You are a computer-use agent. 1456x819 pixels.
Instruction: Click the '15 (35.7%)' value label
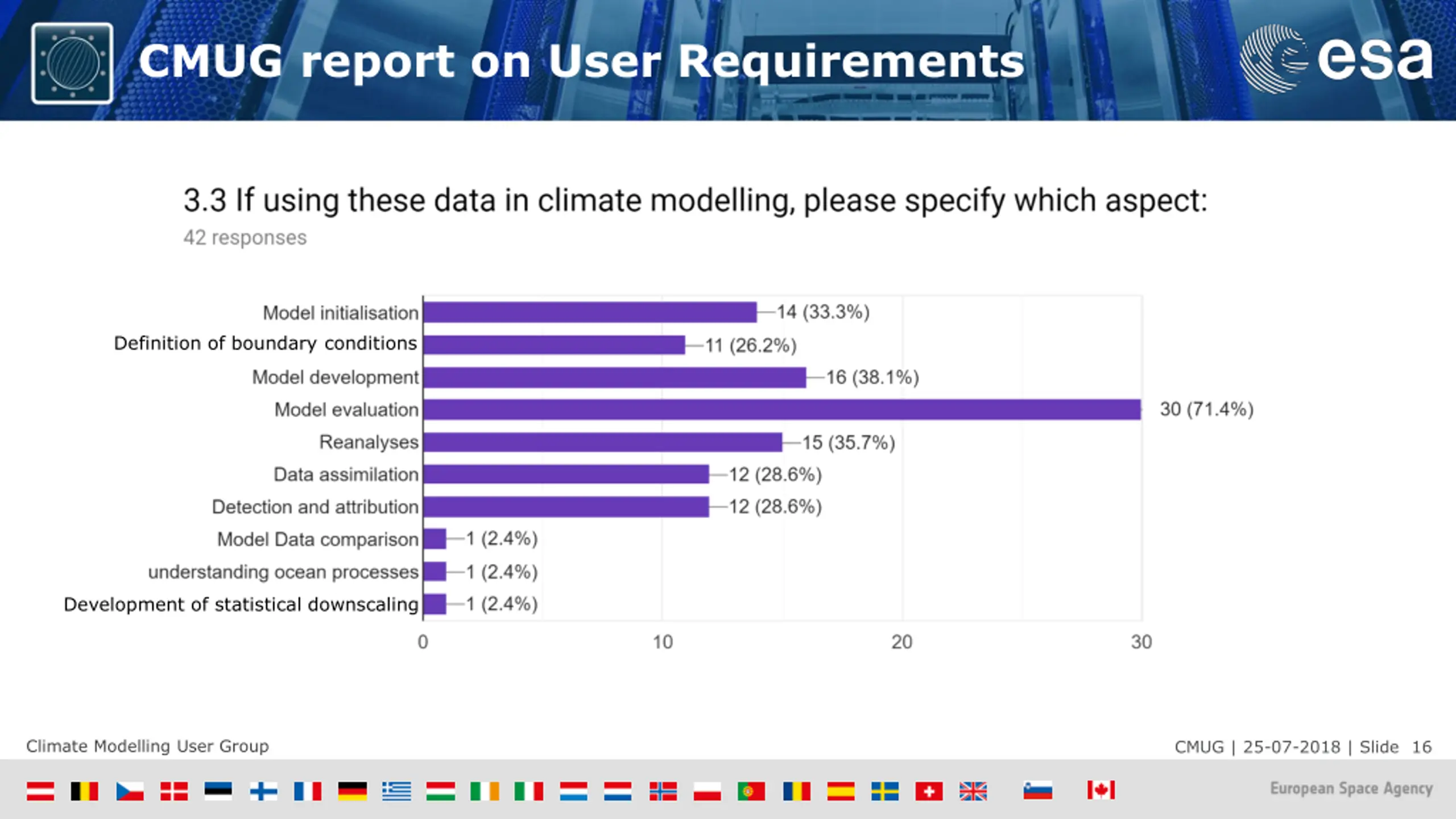849,443
